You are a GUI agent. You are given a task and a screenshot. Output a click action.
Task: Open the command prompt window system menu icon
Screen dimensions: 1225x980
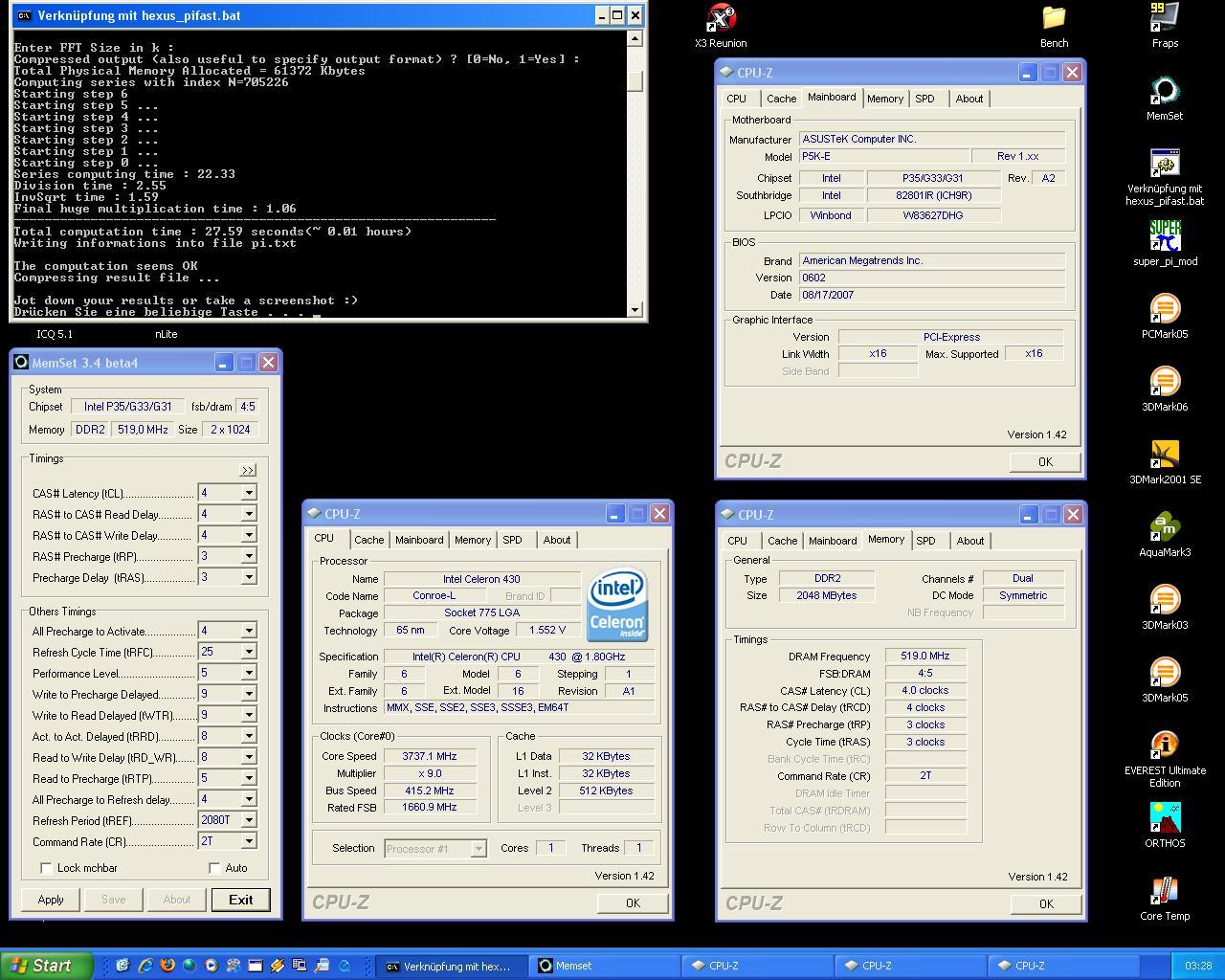[x=24, y=15]
